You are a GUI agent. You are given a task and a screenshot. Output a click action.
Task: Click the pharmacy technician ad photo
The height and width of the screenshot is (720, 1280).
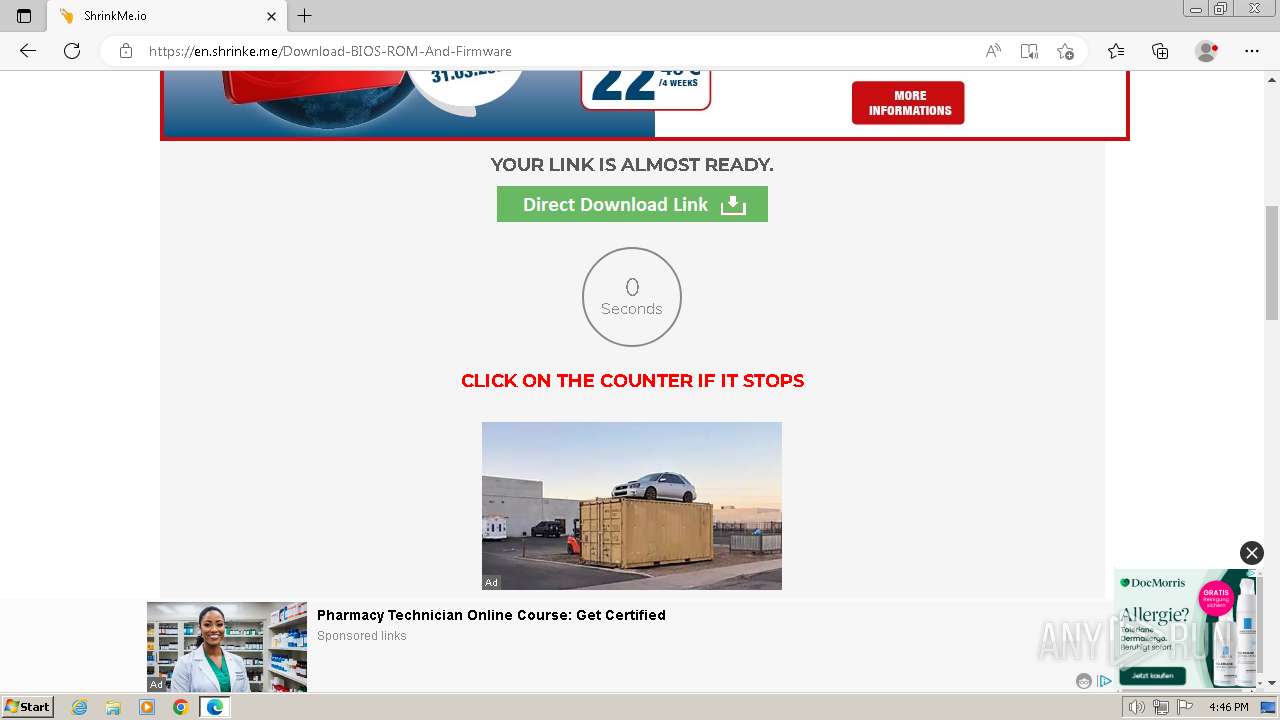[227, 647]
